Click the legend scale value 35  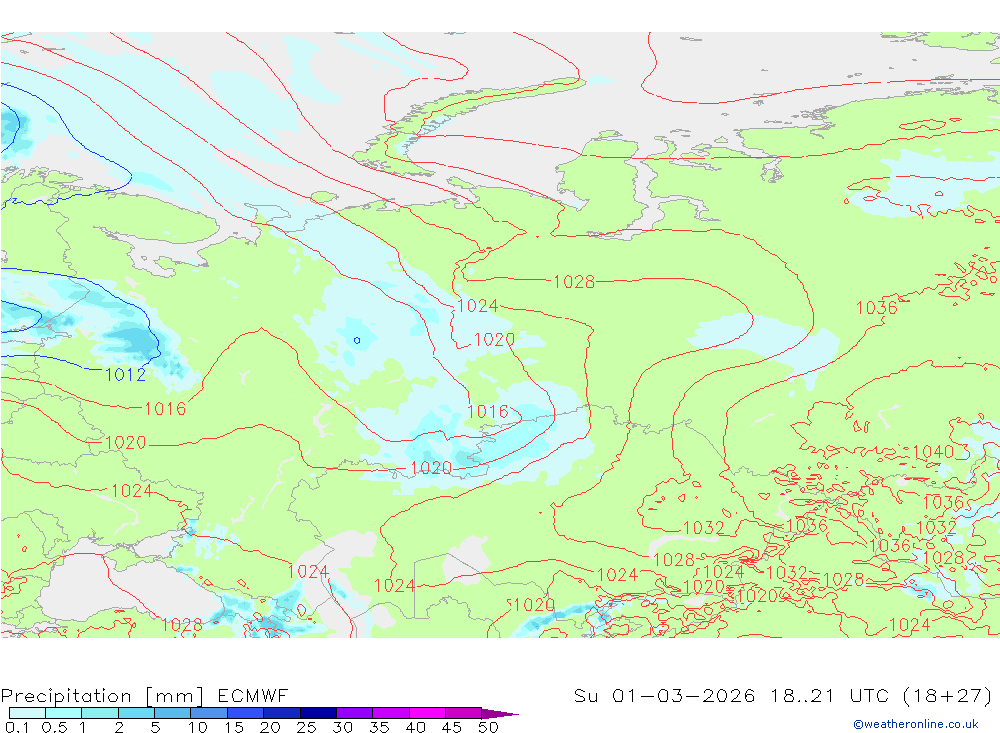pyautogui.click(x=379, y=727)
